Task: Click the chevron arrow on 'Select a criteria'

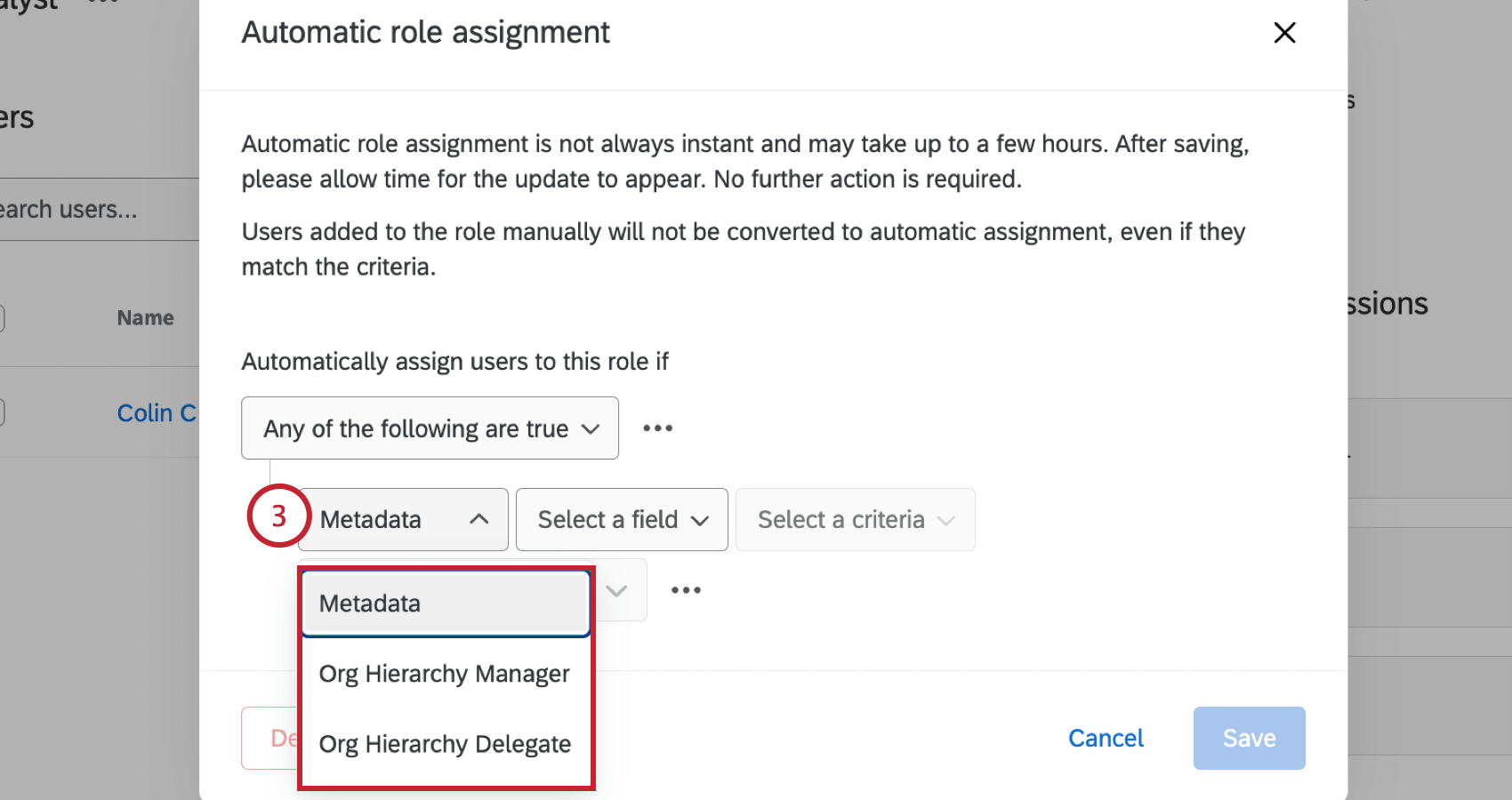Action: click(945, 520)
